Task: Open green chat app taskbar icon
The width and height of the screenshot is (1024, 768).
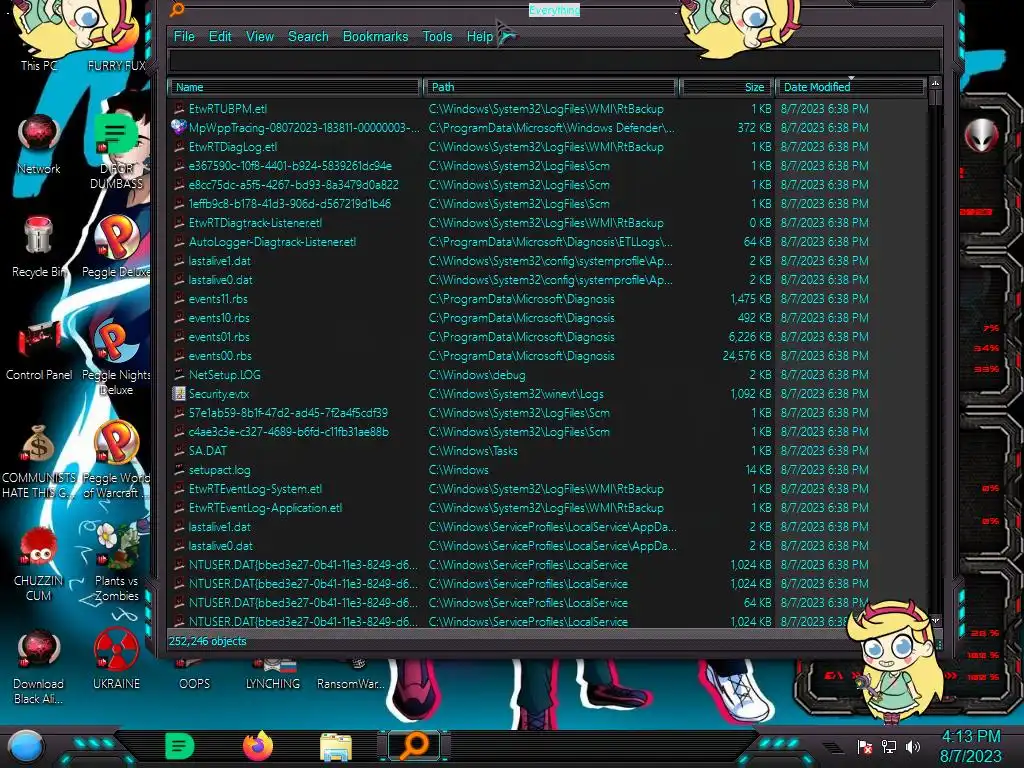Action: [x=179, y=746]
